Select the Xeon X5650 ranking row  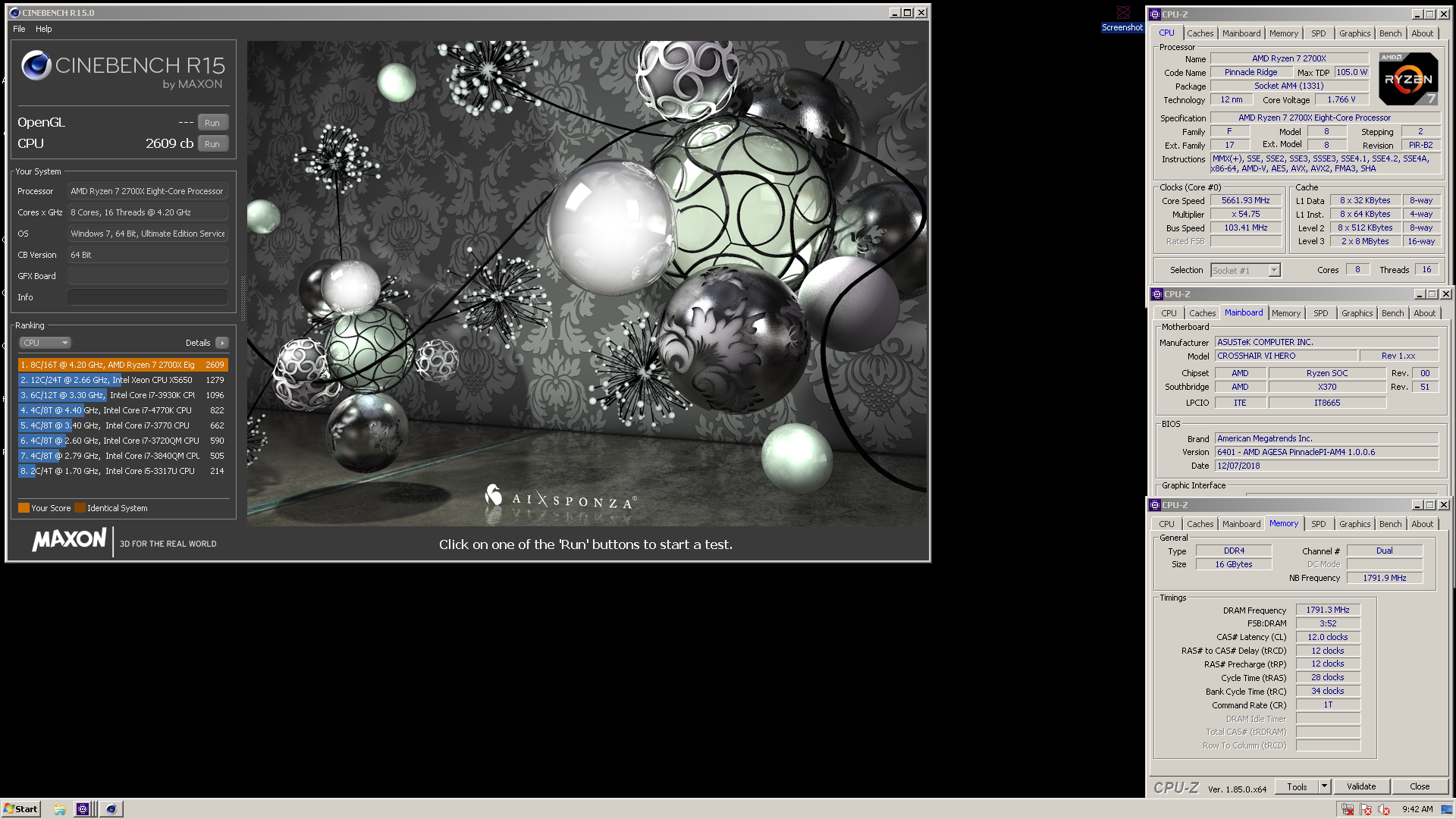(x=123, y=380)
